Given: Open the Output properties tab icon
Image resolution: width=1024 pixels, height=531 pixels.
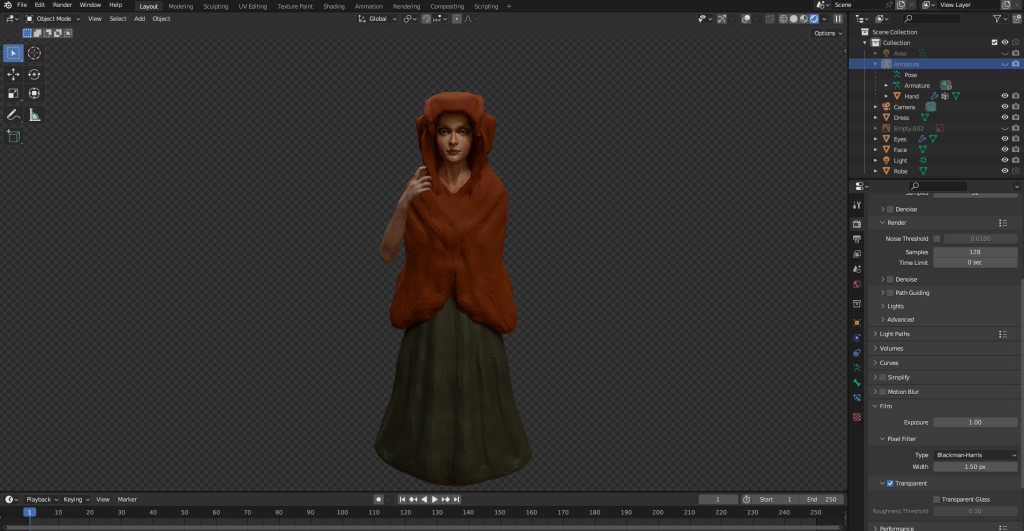Looking at the screenshot, I should click(x=857, y=239).
